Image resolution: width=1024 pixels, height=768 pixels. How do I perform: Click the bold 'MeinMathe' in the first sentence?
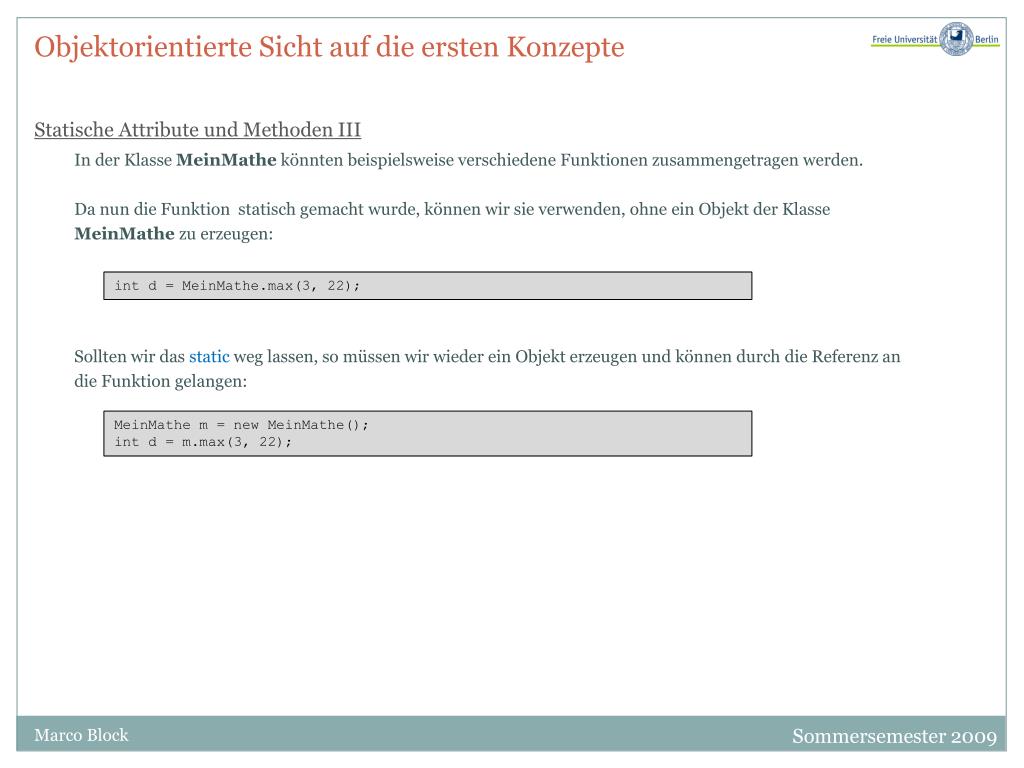click(226, 160)
